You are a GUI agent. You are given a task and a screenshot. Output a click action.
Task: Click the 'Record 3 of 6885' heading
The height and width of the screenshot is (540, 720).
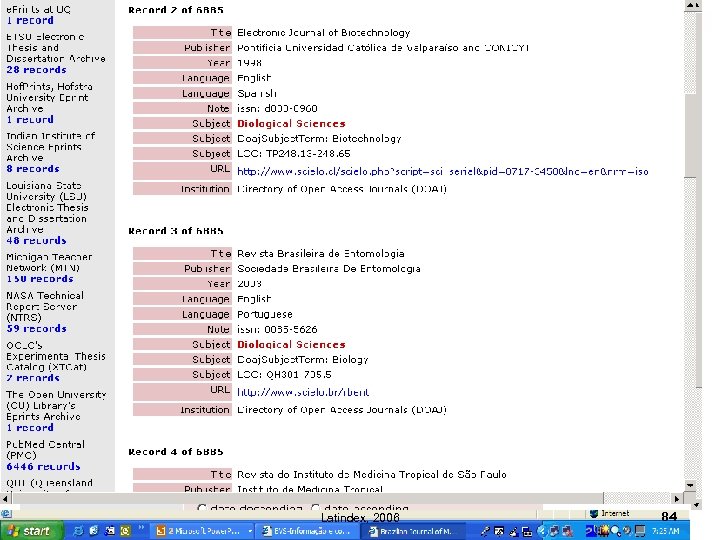click(x=176, y=231)
